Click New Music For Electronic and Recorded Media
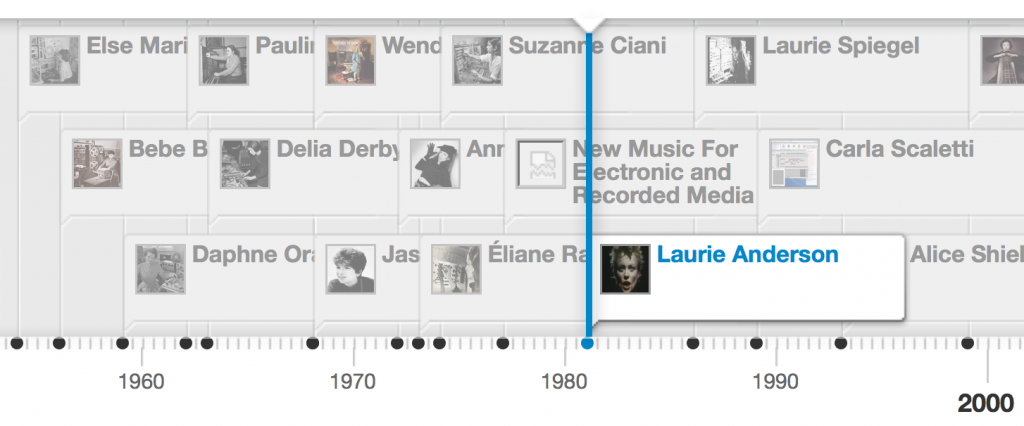 [662, 172]
